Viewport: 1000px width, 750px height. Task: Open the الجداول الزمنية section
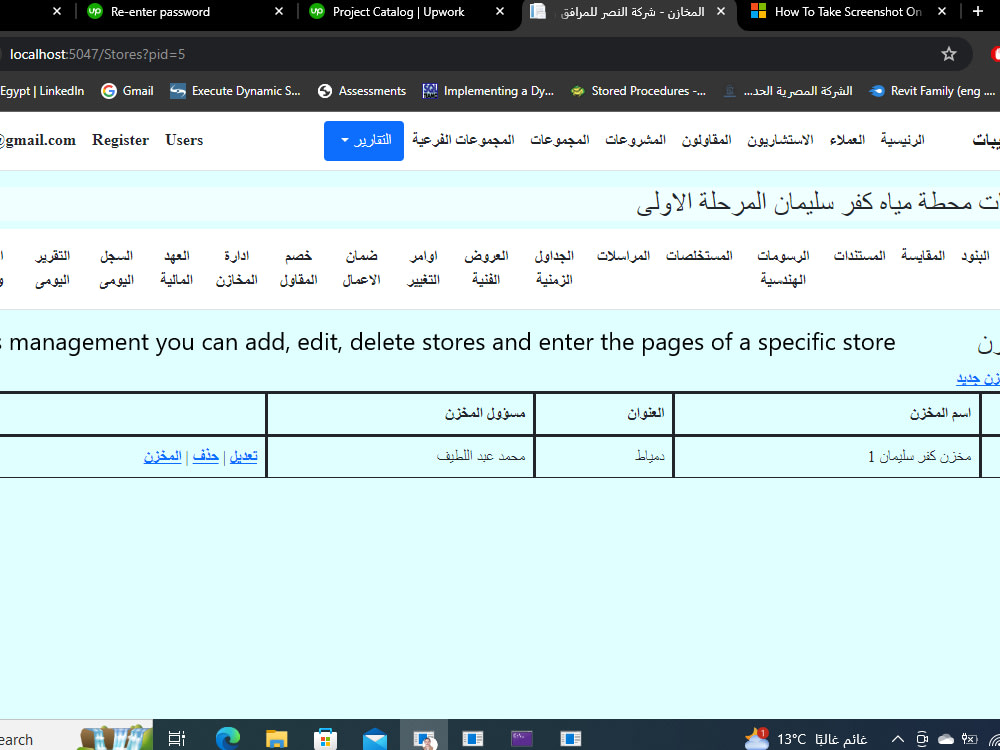554,267
